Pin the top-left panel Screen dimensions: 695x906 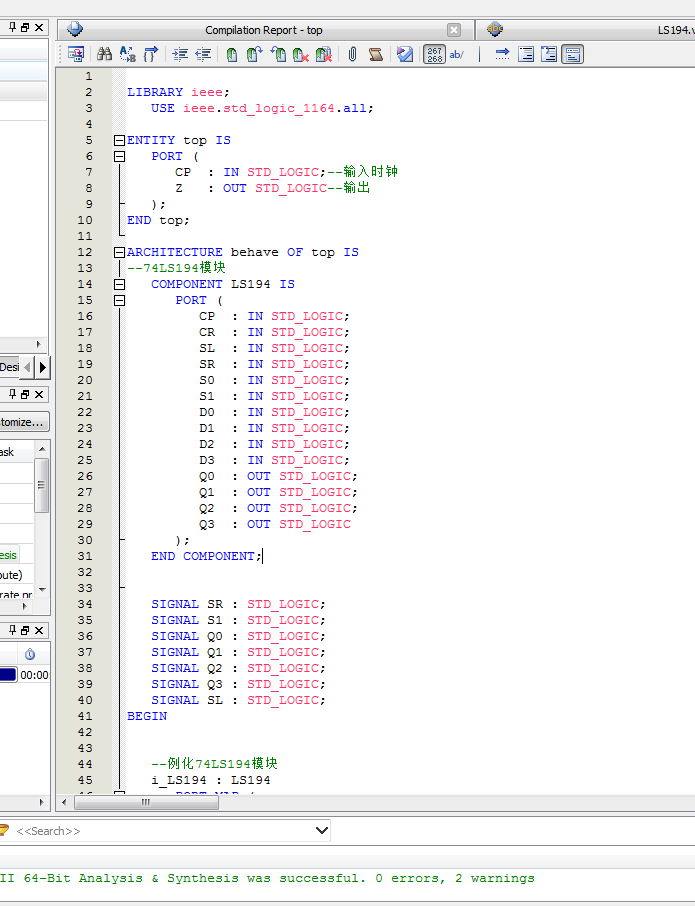click(12, 27)
